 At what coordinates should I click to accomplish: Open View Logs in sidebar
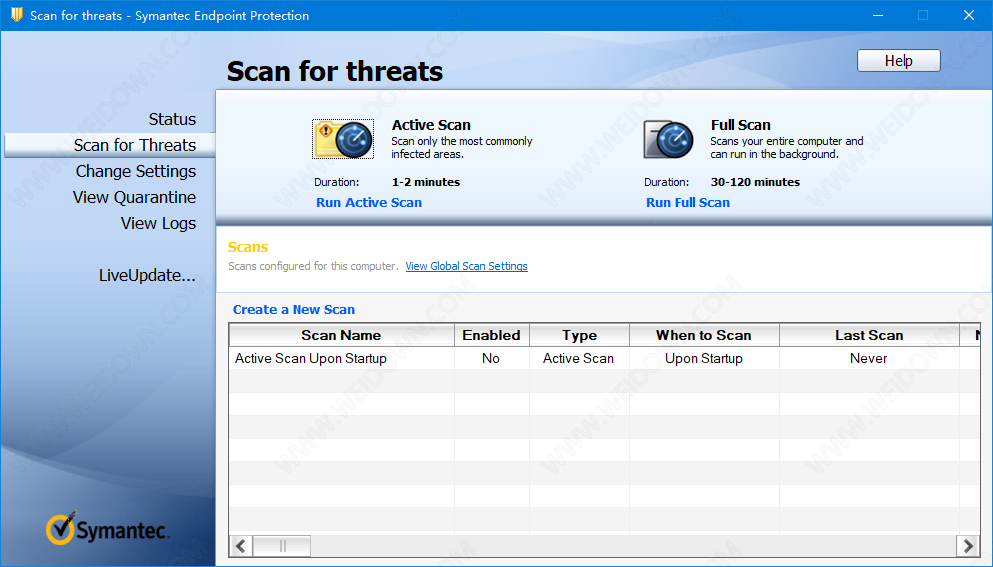point(158,224)
